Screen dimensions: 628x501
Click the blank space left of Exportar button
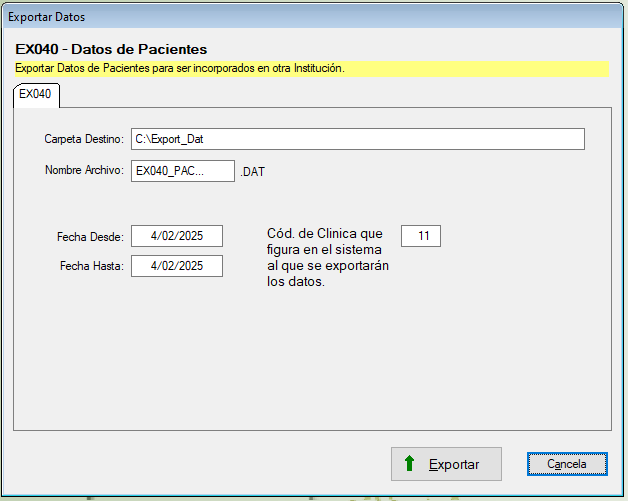click(x=200, y=464)
